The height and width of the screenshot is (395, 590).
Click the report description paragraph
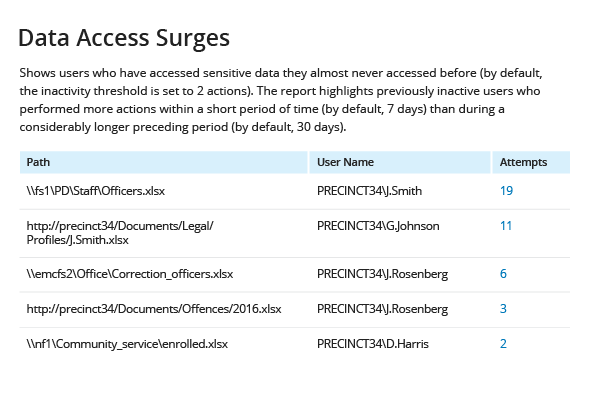(281, 100)
